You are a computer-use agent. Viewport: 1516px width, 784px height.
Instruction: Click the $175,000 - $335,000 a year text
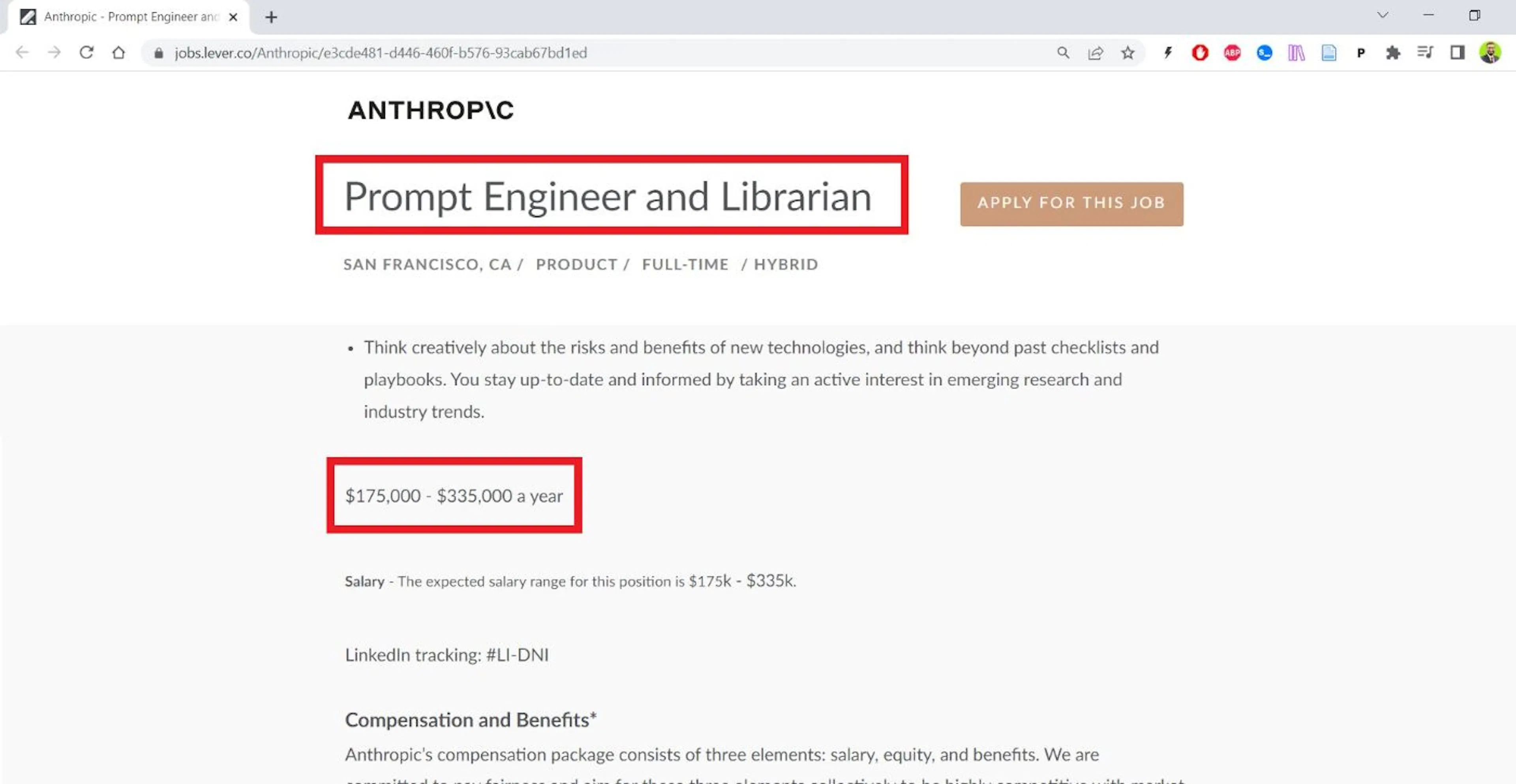pyautogui.click(x=454, y=495)
